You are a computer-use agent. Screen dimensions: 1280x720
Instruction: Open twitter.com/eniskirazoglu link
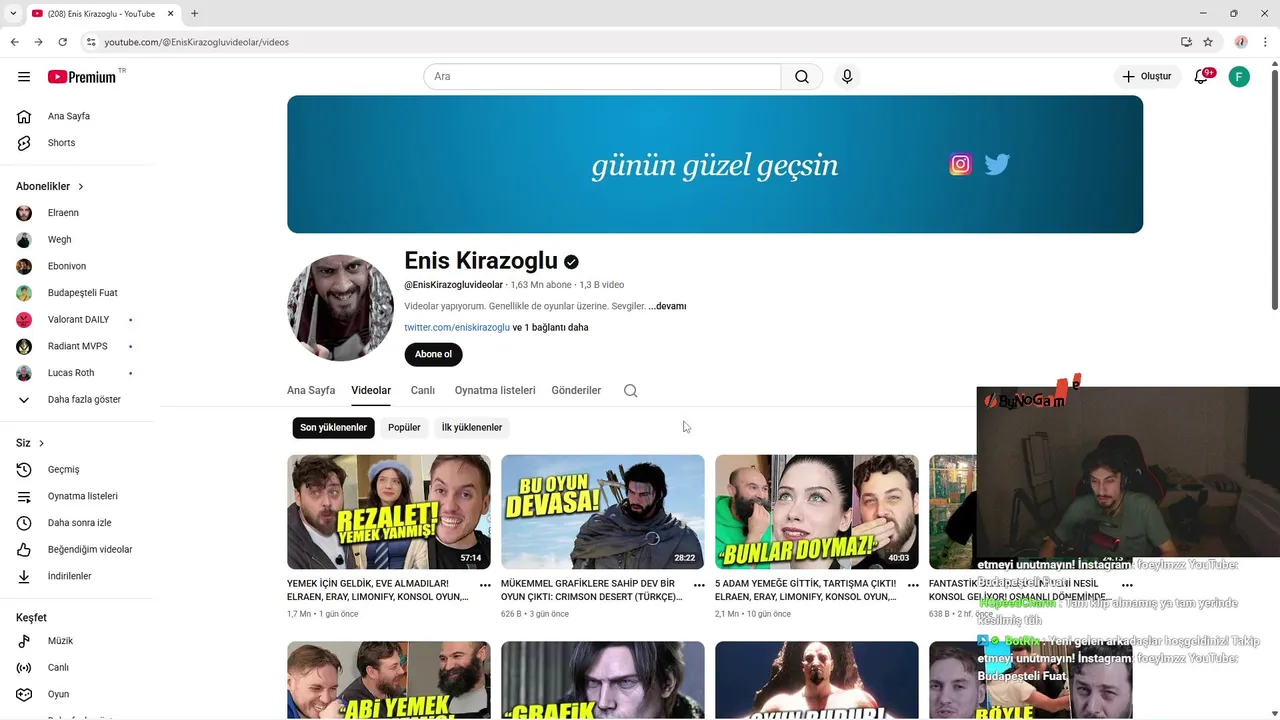pos(457,328)
